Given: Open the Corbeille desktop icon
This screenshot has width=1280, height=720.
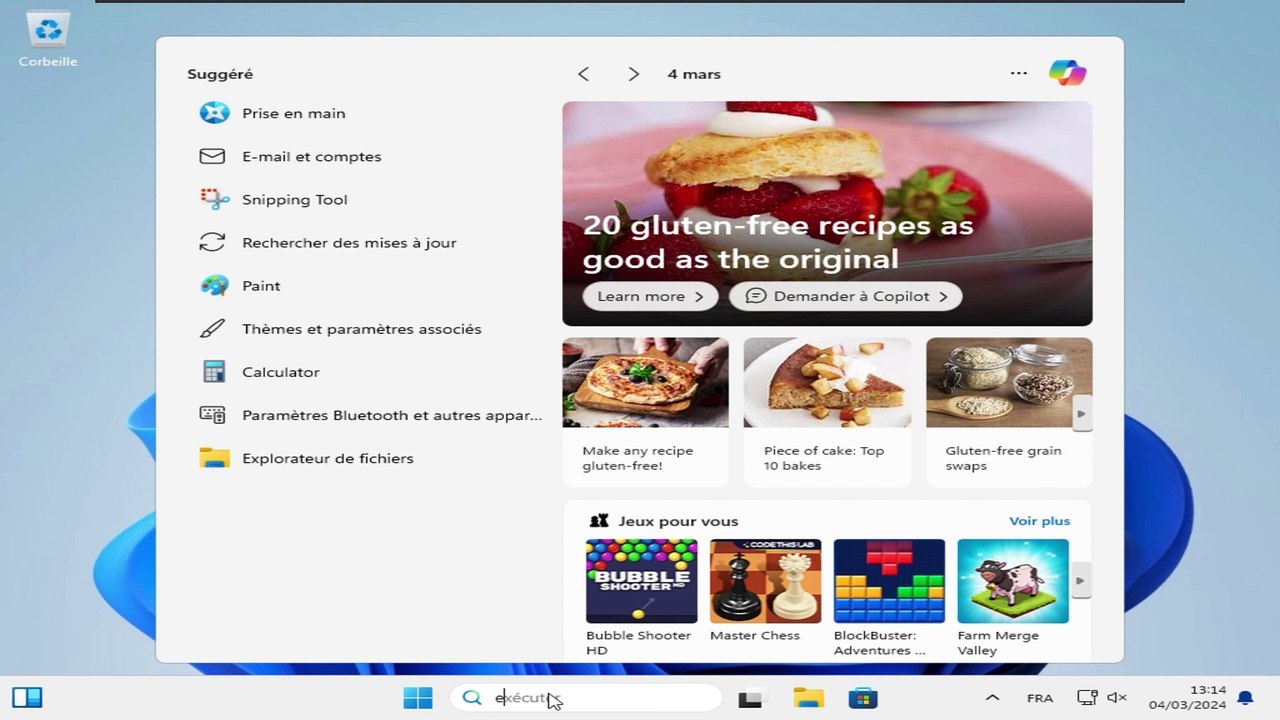Looking at the screenshot, I should 48,40.
